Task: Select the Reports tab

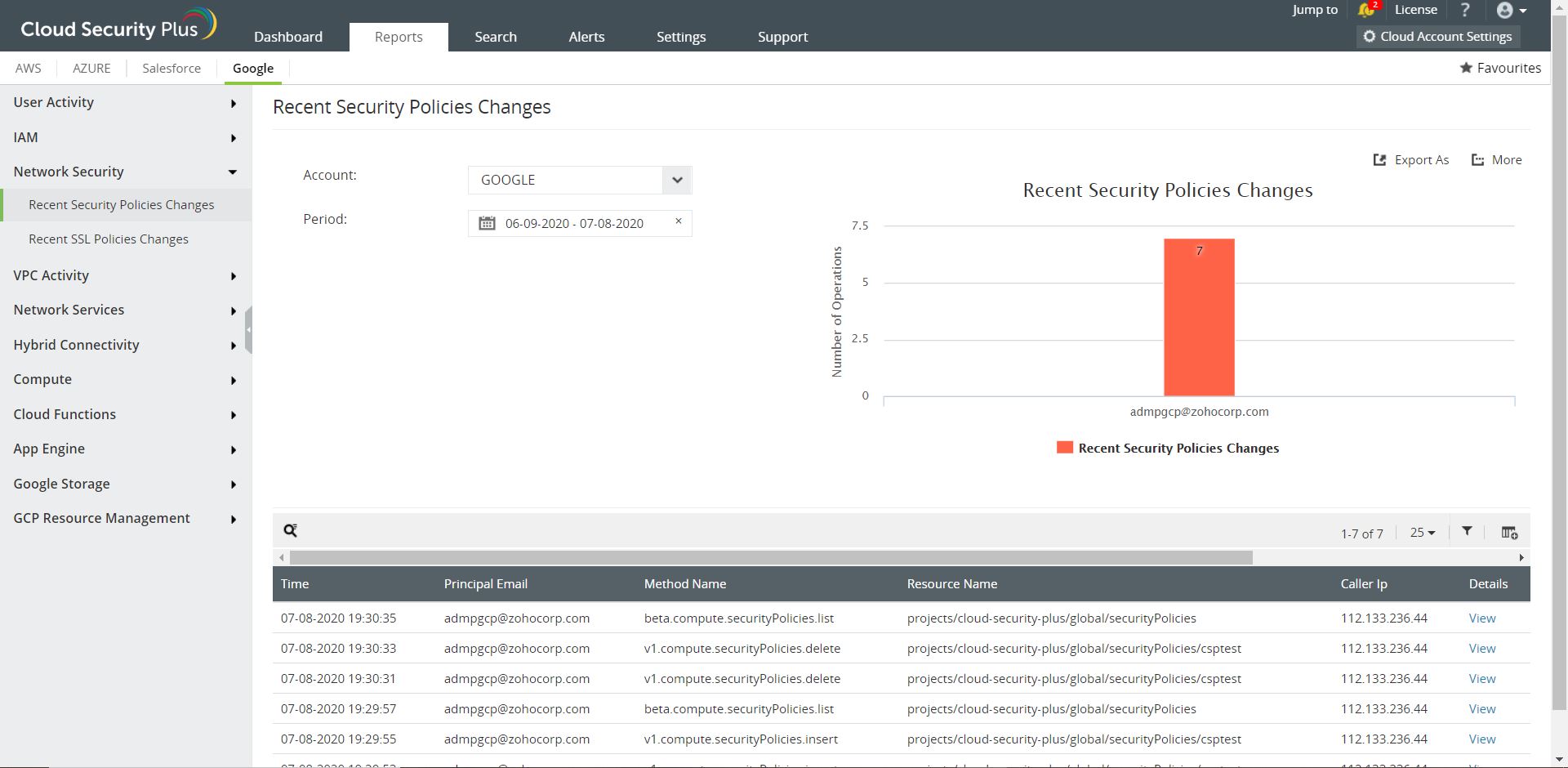Action: coord(399,37)
